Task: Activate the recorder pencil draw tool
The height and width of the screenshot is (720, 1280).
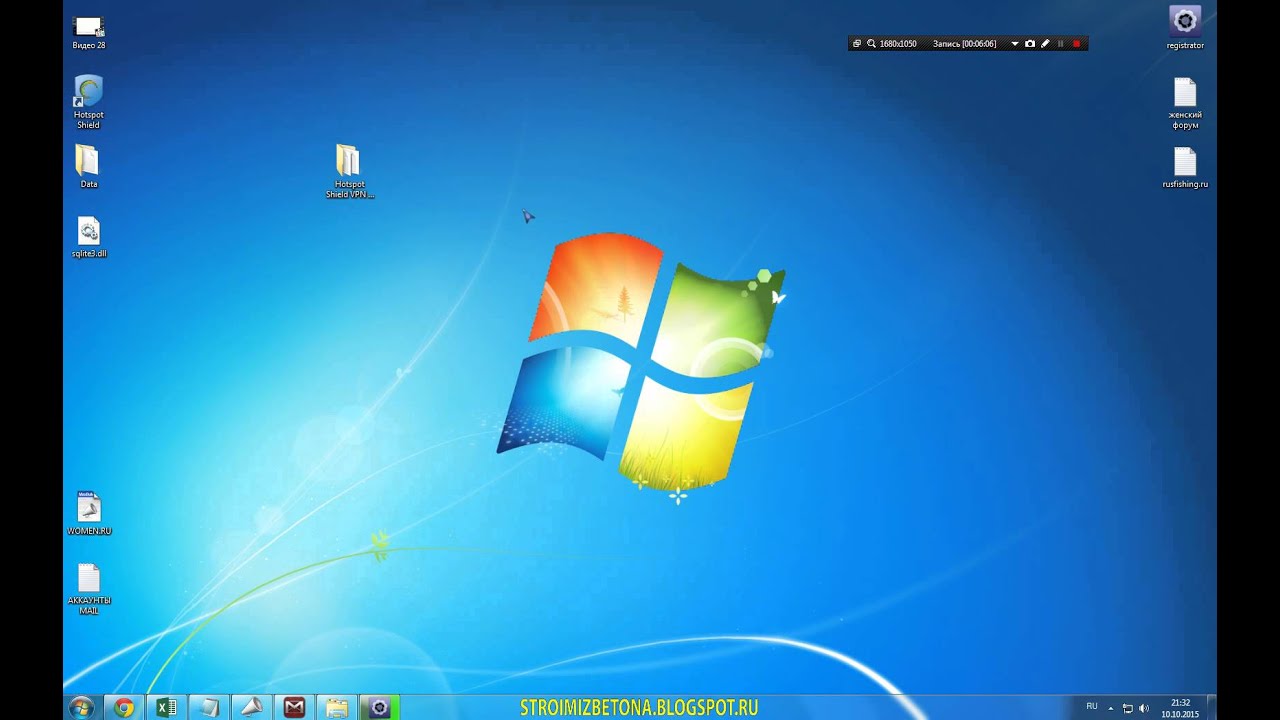Action: coord(1045,44)
